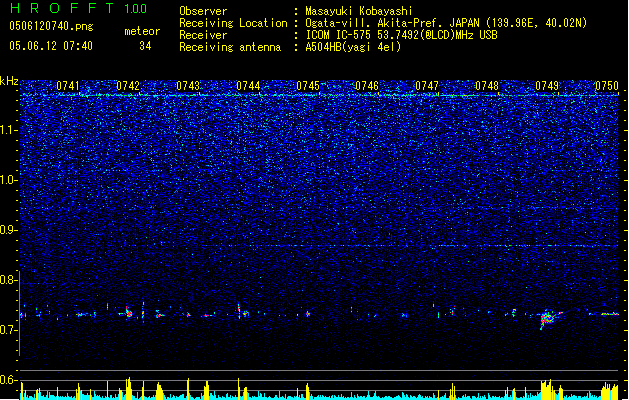Click observer name Masayuki Kobayashi
The image size is (629, 400).
pyautogui.click(x=359, y=11)
